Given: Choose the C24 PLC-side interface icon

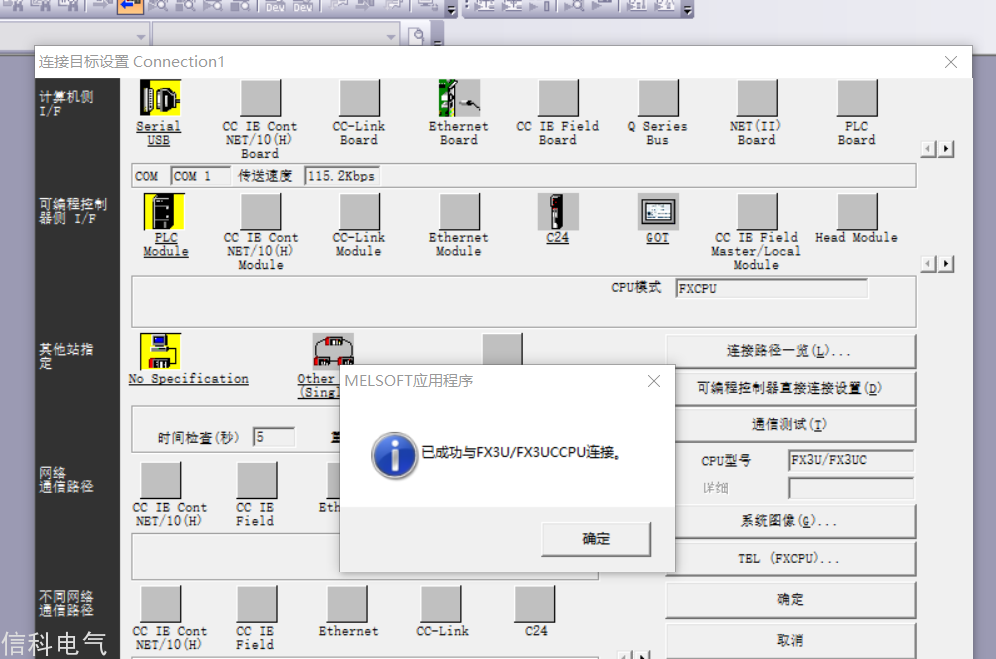Looking at the screenshot, I should coord(558,211).
